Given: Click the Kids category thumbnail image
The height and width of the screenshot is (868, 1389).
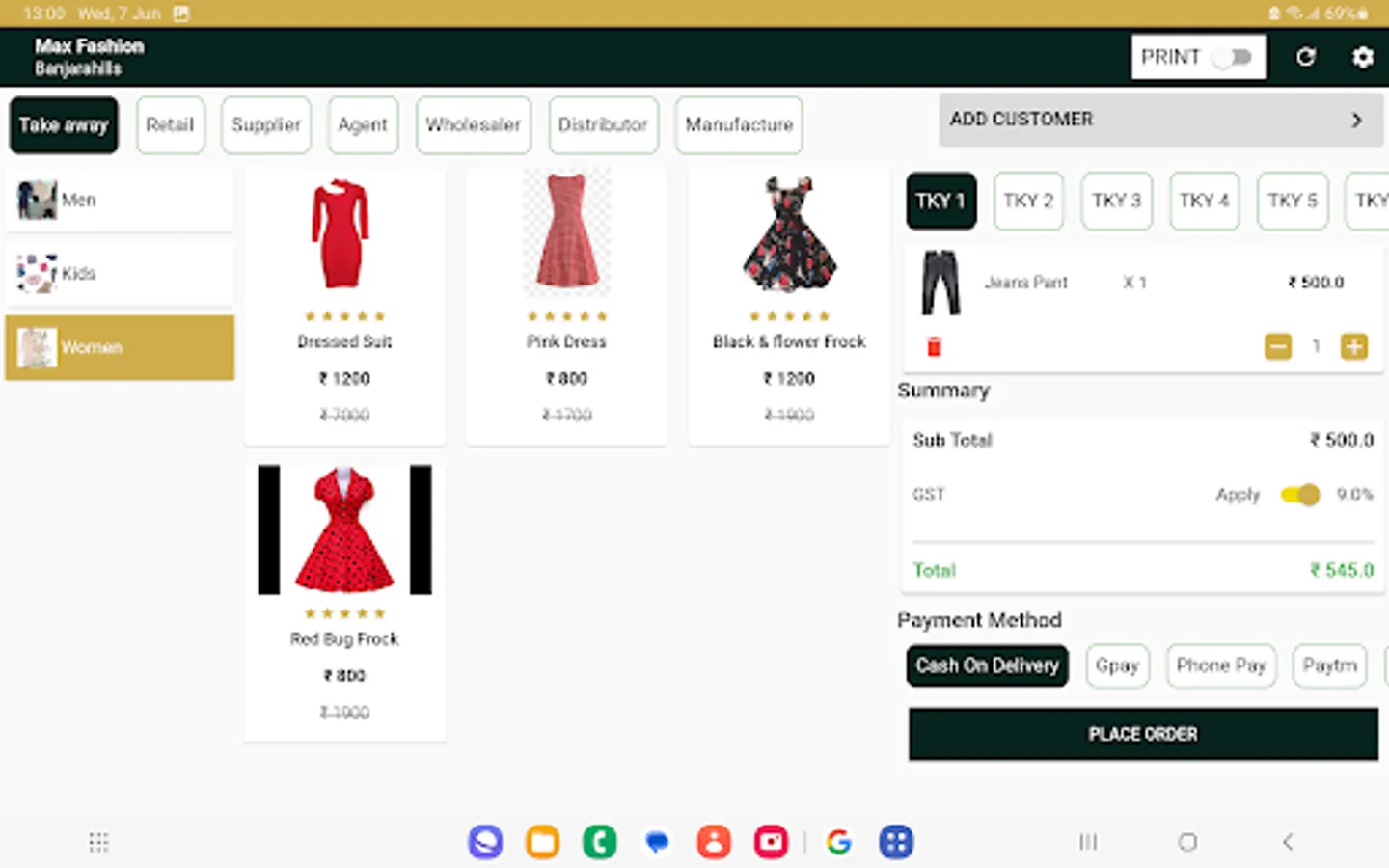Looking at the screenshot, I should pyautogui.click(x=37, y=274).
